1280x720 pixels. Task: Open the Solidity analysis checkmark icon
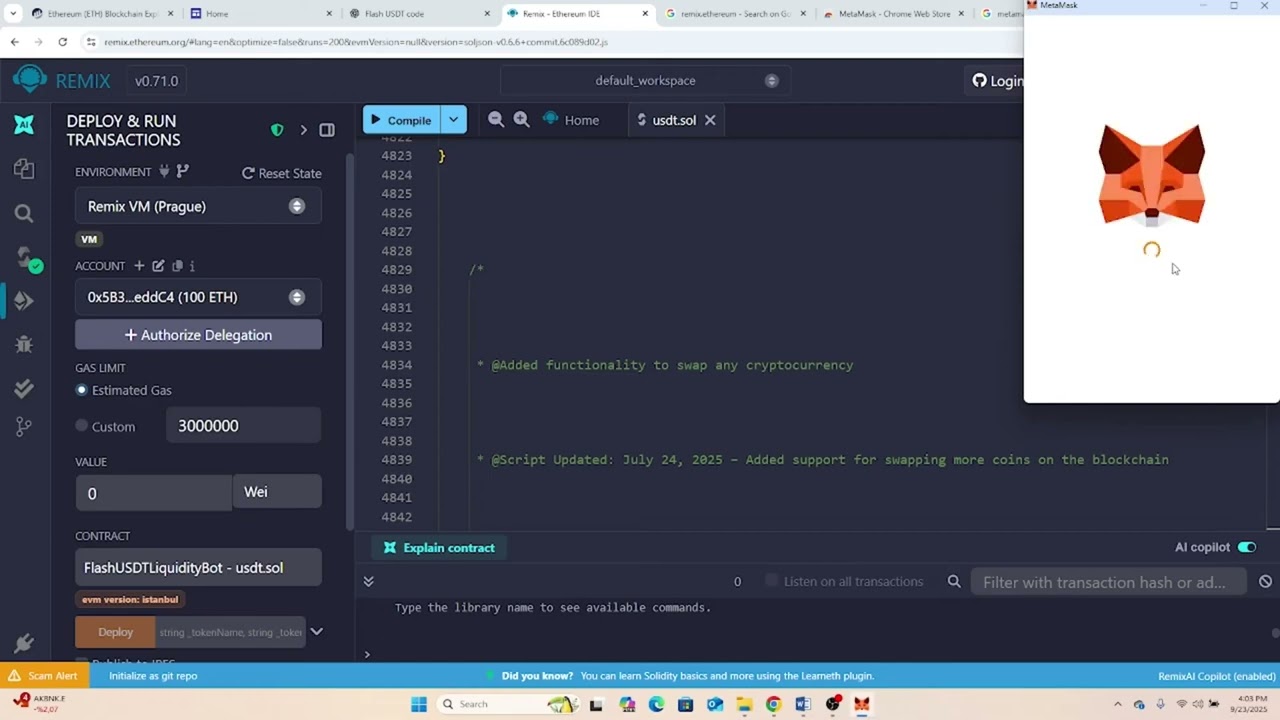(x=24, y=389)
